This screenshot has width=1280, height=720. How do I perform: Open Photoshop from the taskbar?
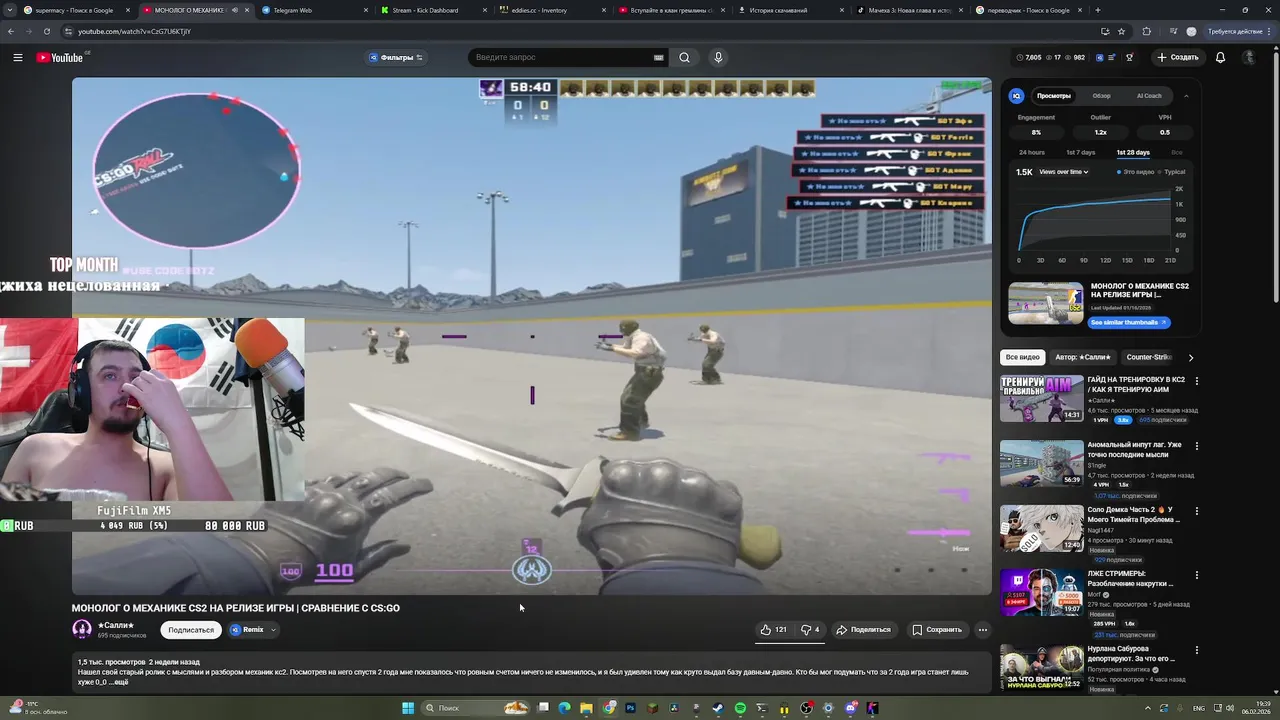(x=630, y=708)
